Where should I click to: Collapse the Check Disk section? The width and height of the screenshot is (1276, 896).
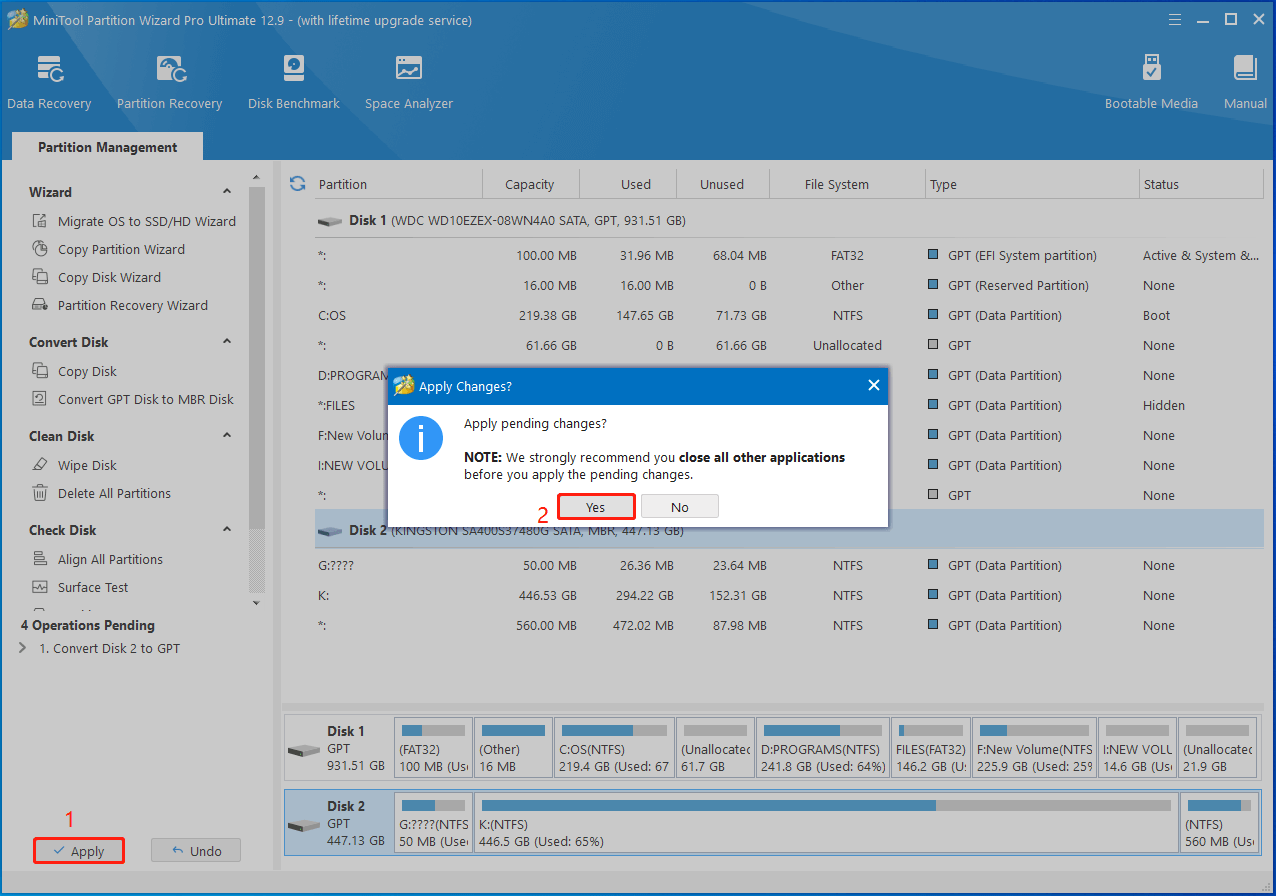(x=226, y=529)
